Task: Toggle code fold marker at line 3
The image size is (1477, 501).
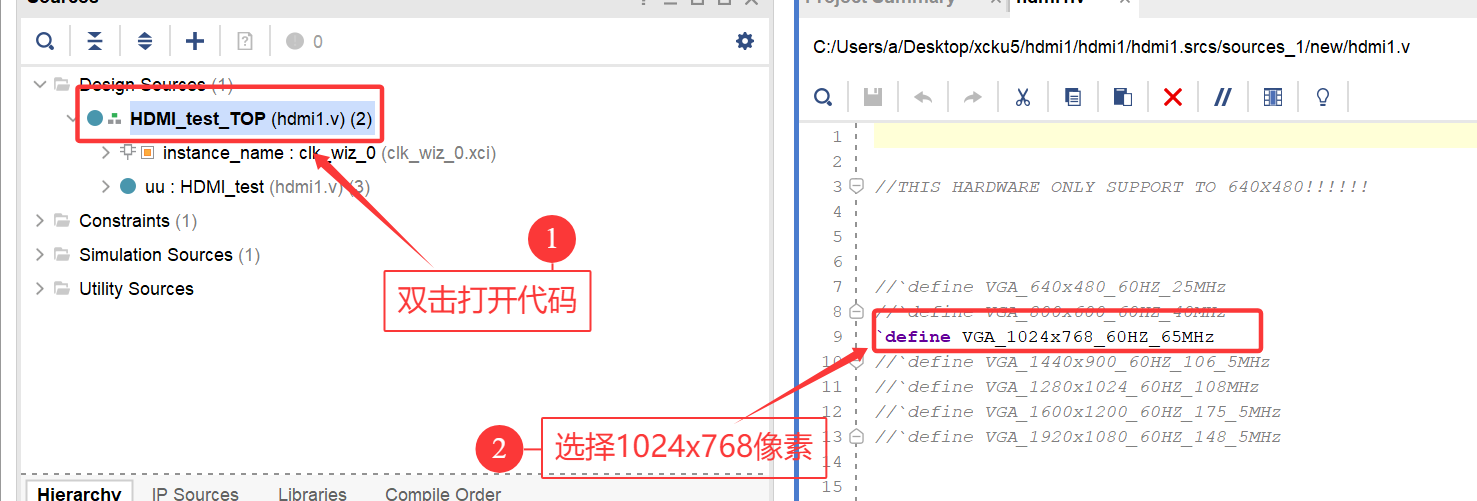Action: click(x=856, y=186)
